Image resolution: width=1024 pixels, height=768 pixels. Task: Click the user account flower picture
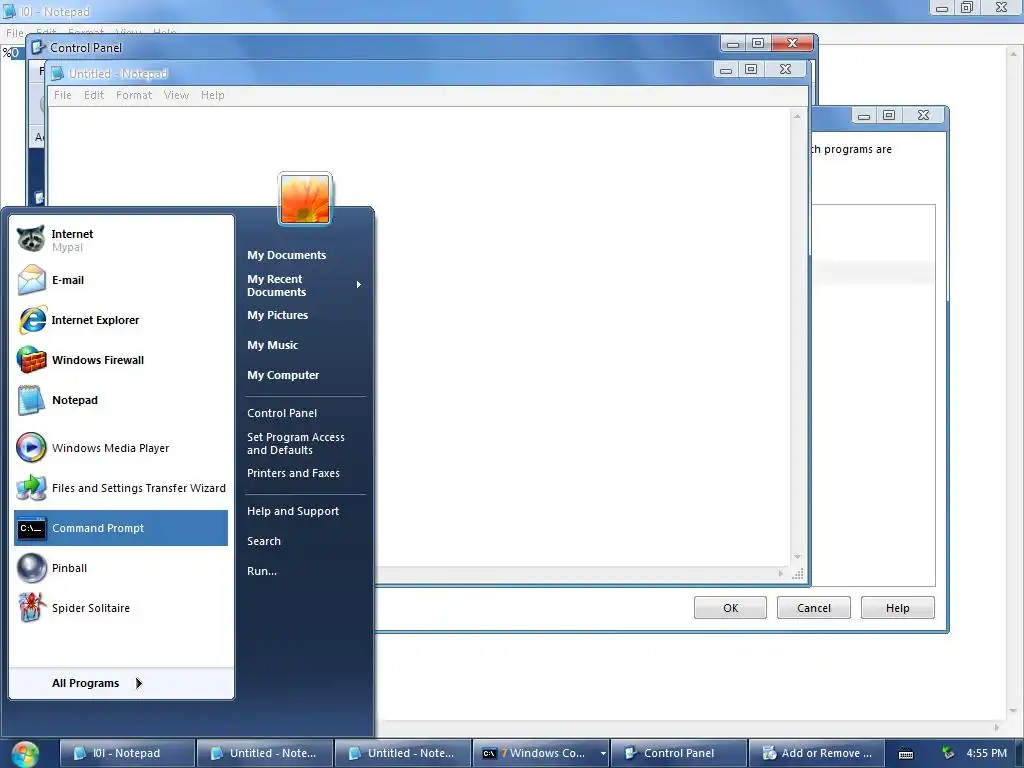[305, 199]
